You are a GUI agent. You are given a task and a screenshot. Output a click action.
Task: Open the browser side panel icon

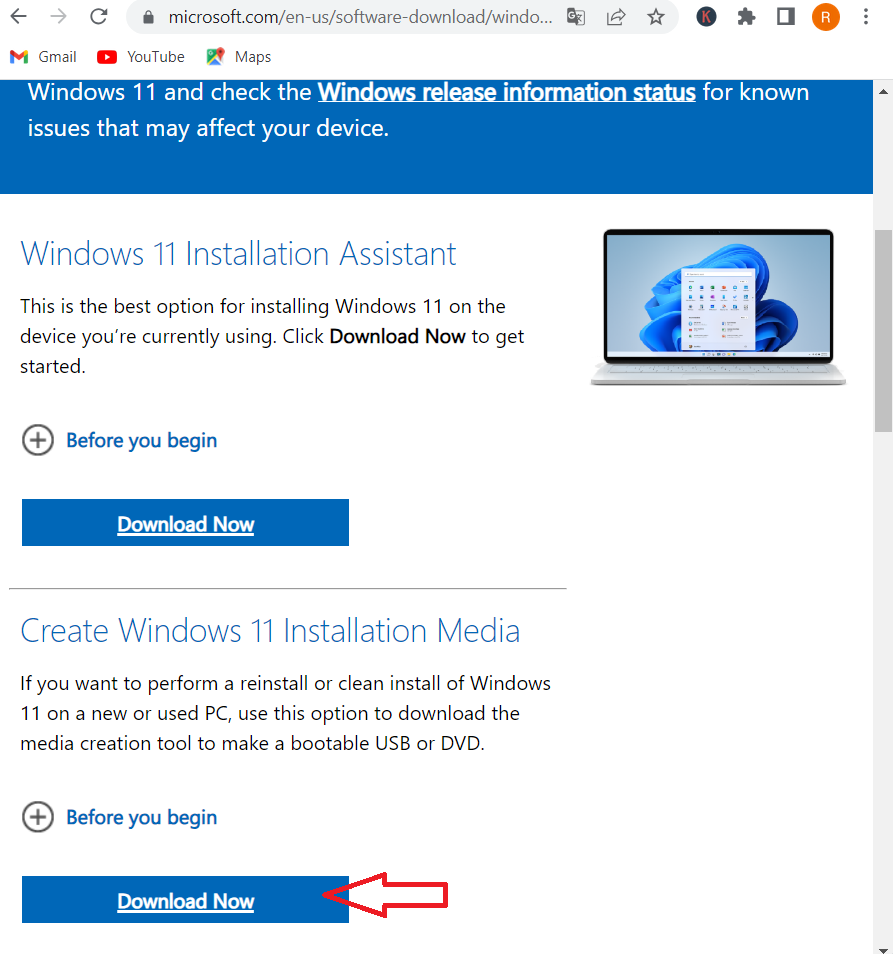point(785,16)
